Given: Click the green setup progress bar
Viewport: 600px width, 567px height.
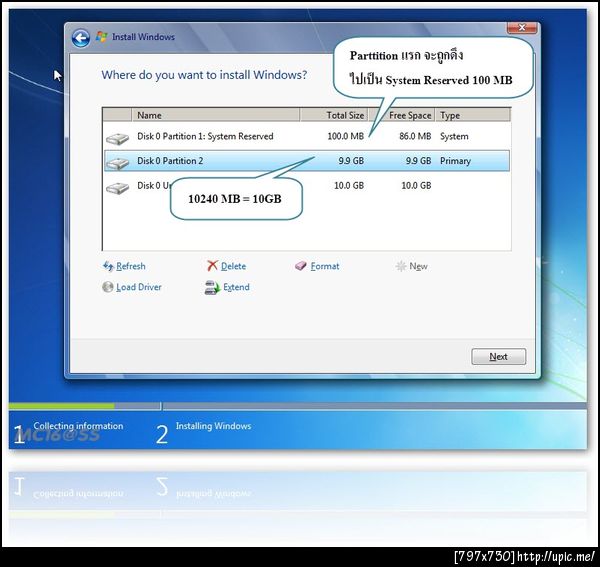Looking at the screenshot, I should 62,406.
